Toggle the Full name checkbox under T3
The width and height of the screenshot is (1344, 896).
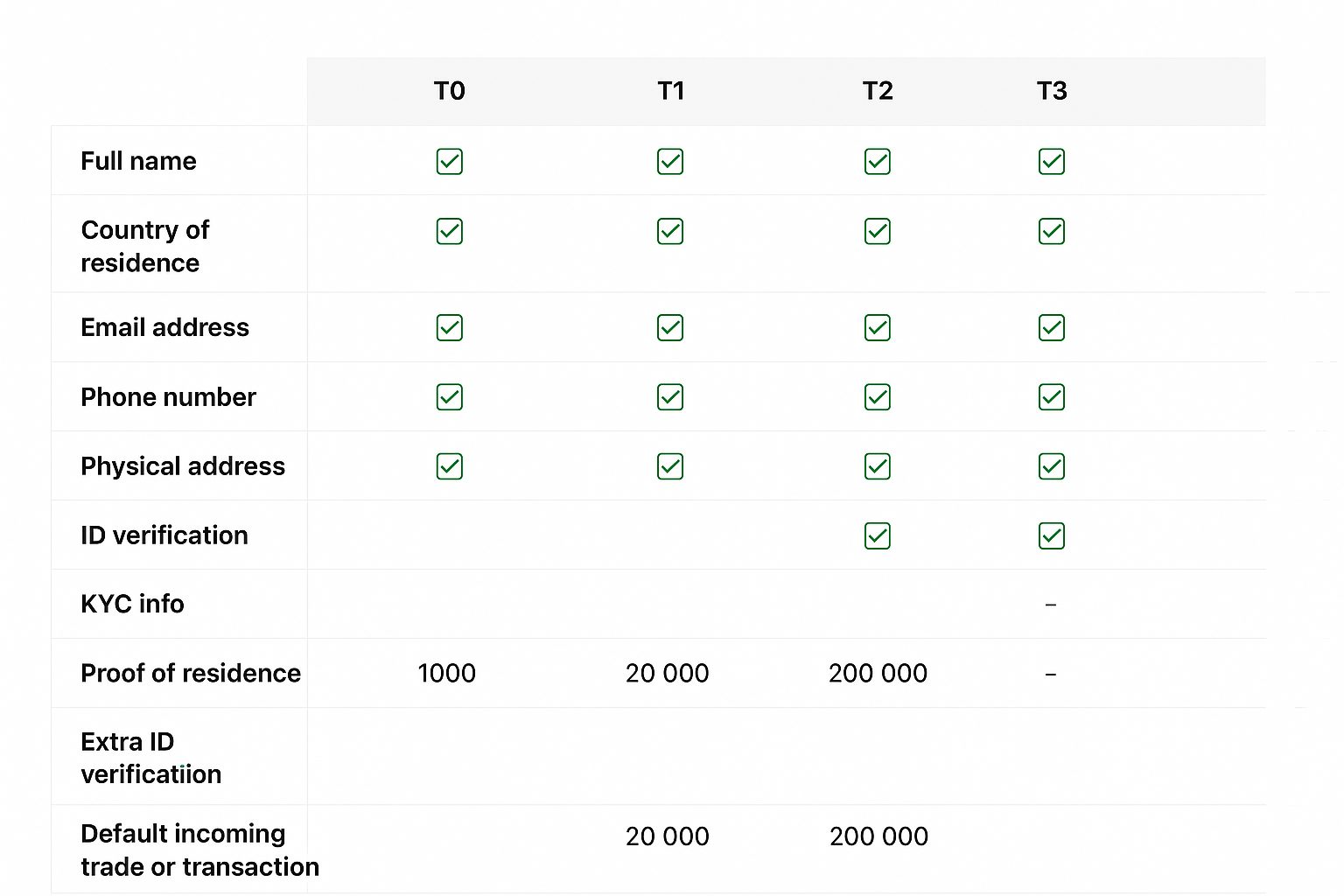[x=1051, y=162]
